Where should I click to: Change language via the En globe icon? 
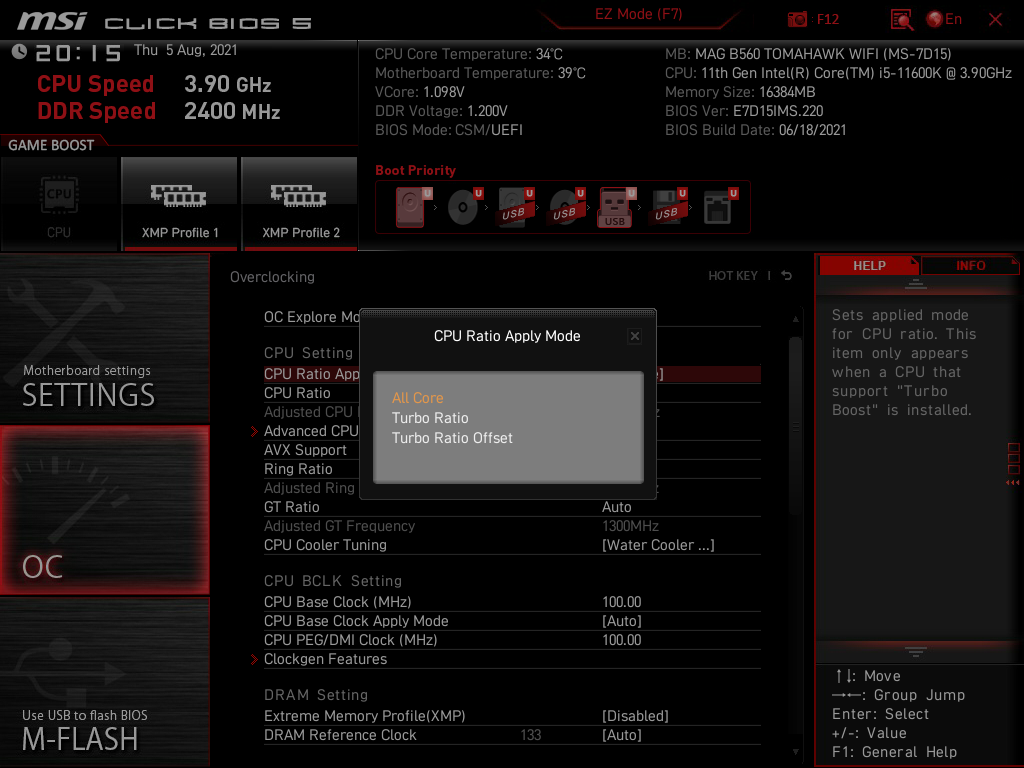tap(944, 20)
